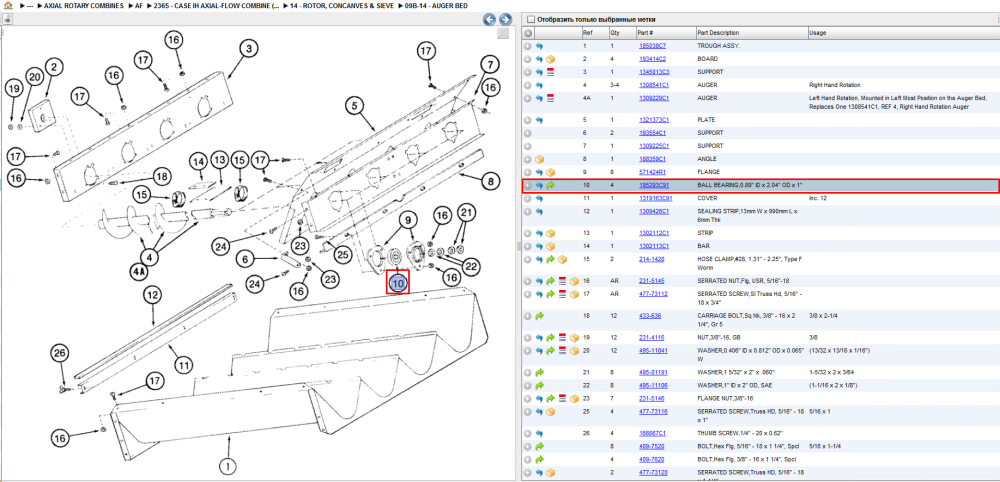Viewport: 1000px width, 482px height.
Task: Open next diagram with right arrow button
Action: tap(505, 19)
